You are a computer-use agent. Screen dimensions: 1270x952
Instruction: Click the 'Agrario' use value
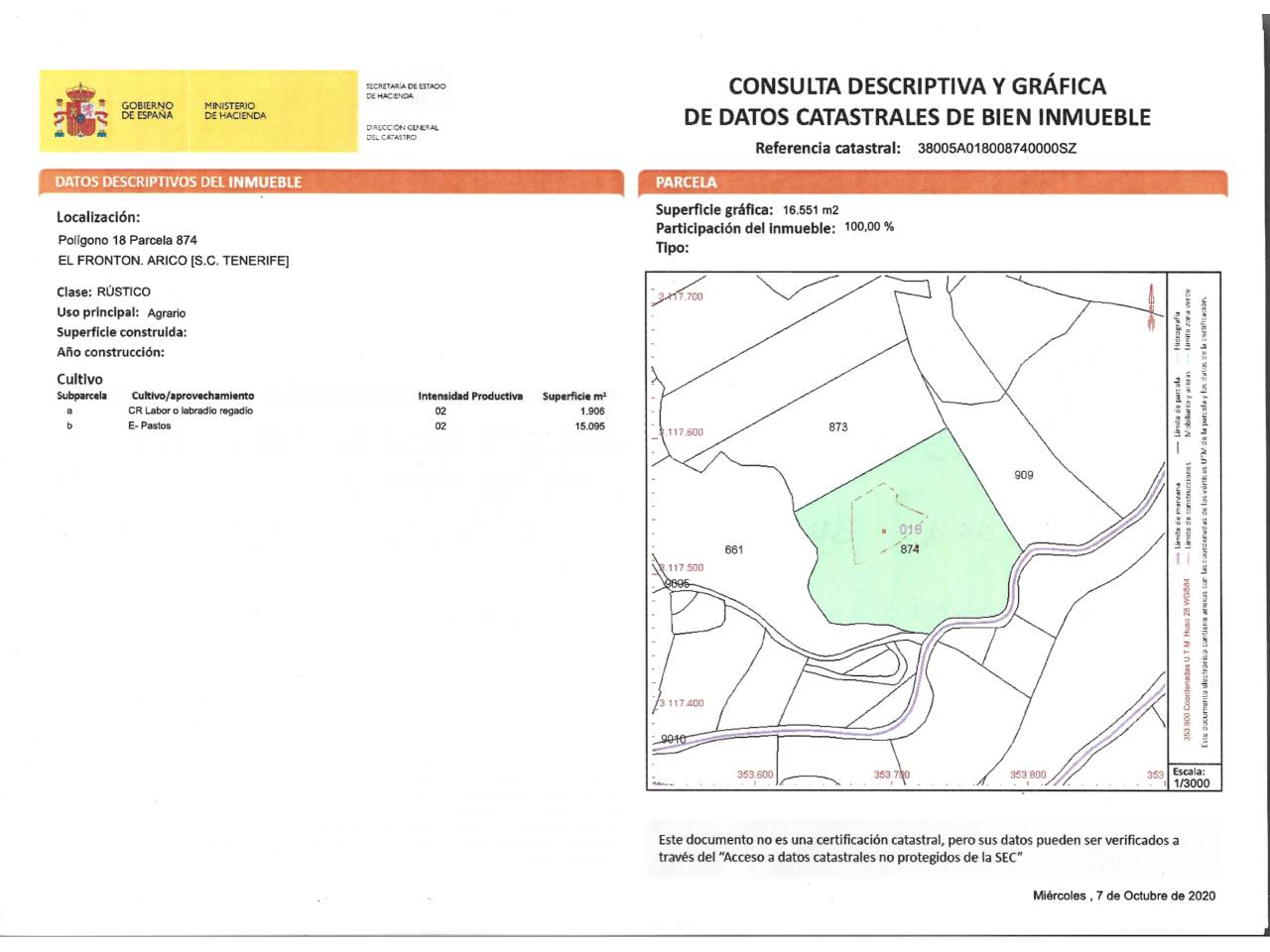click(x=167, y=313)
